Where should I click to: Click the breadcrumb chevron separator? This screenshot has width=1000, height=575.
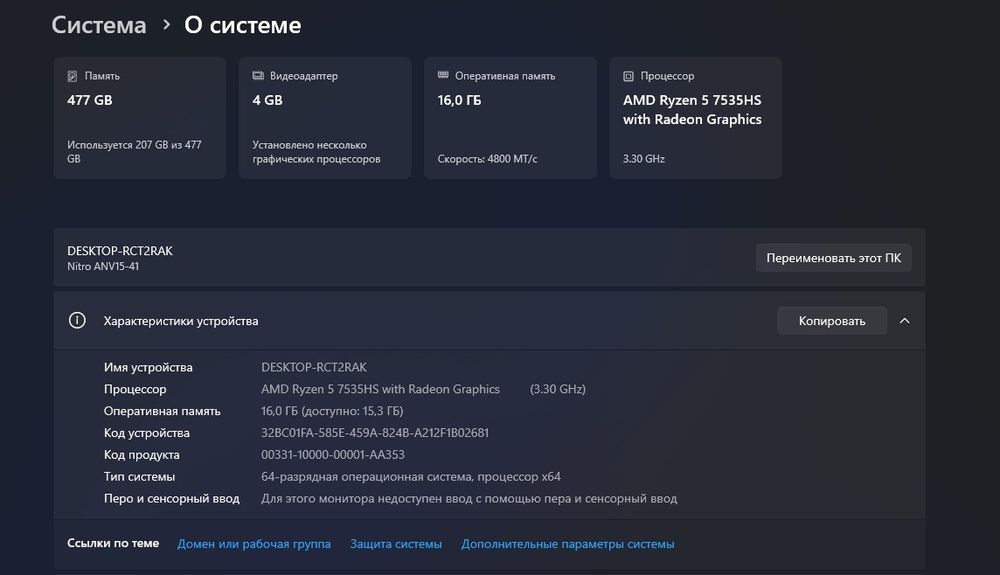[x=166, y=25]
